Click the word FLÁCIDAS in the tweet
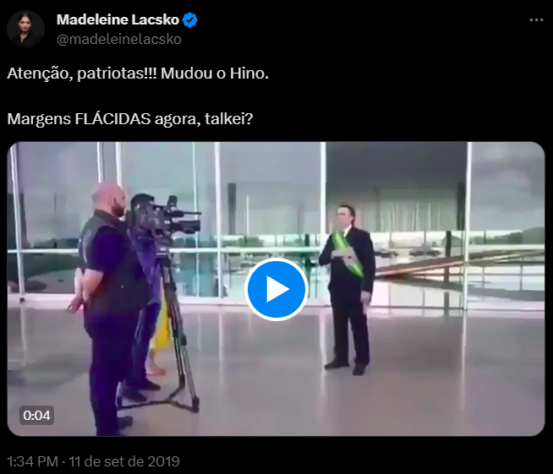553x474 pixels. [113, 119]
